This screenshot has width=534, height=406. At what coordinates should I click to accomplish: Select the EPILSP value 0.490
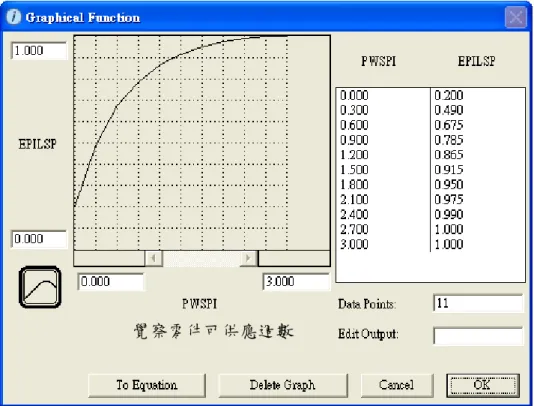[449, 110]
